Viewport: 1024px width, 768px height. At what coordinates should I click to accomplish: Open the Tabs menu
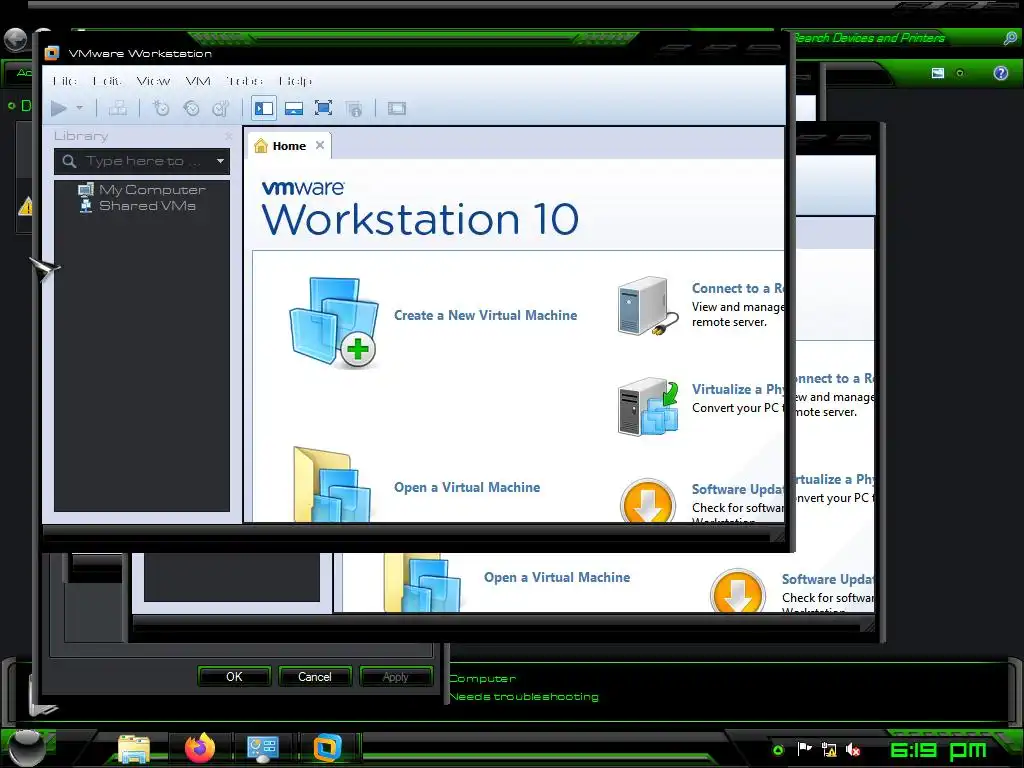point(244,81)
